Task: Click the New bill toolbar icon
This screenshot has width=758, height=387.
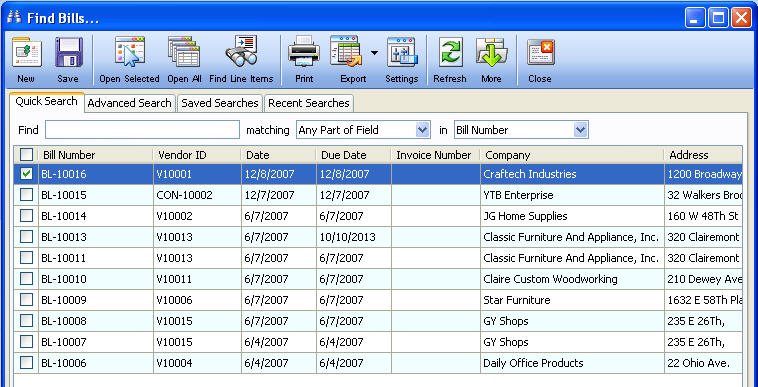Action: pos(26,52)
